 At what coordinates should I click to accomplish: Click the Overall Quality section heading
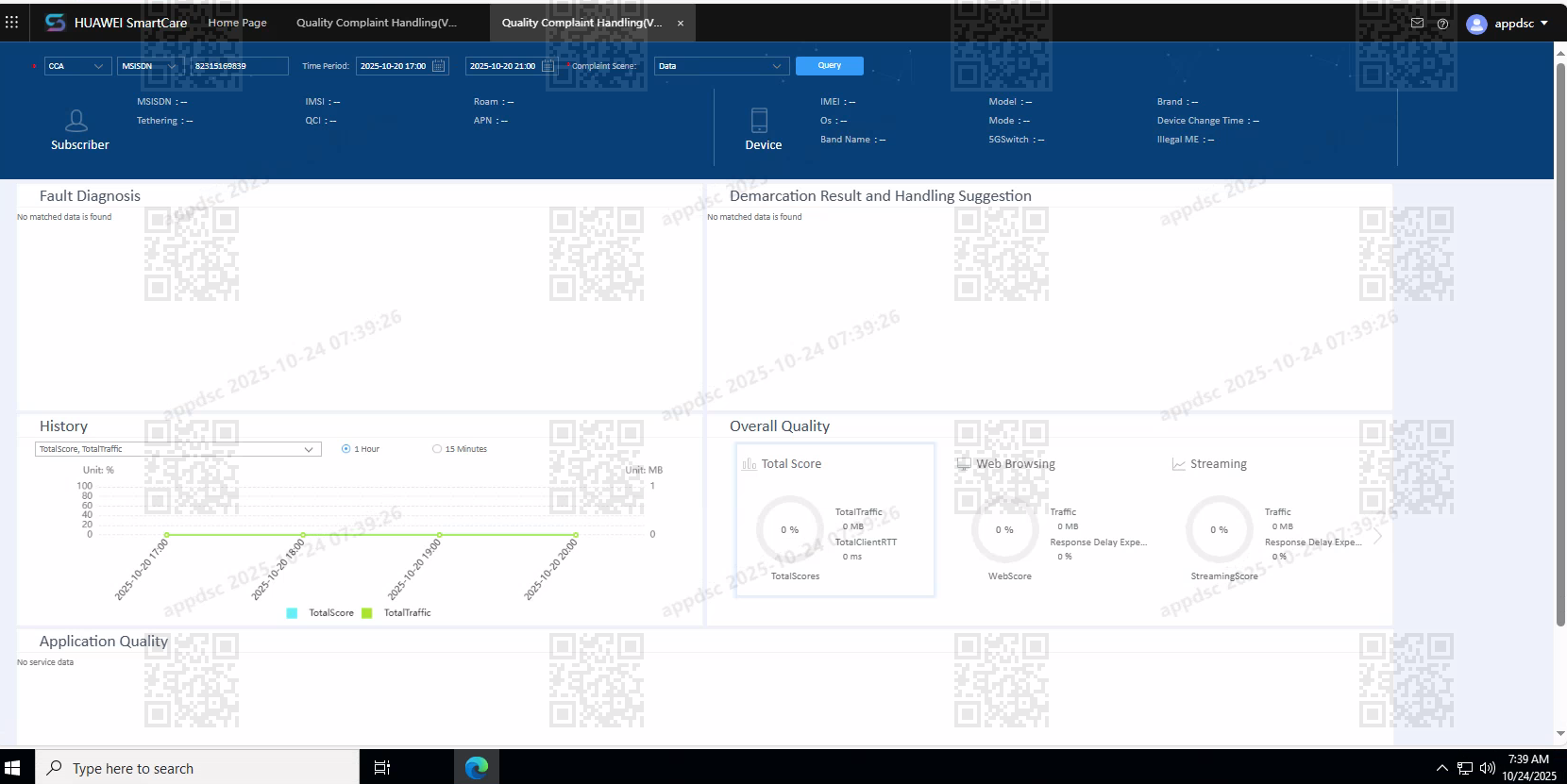coord(780,426)
